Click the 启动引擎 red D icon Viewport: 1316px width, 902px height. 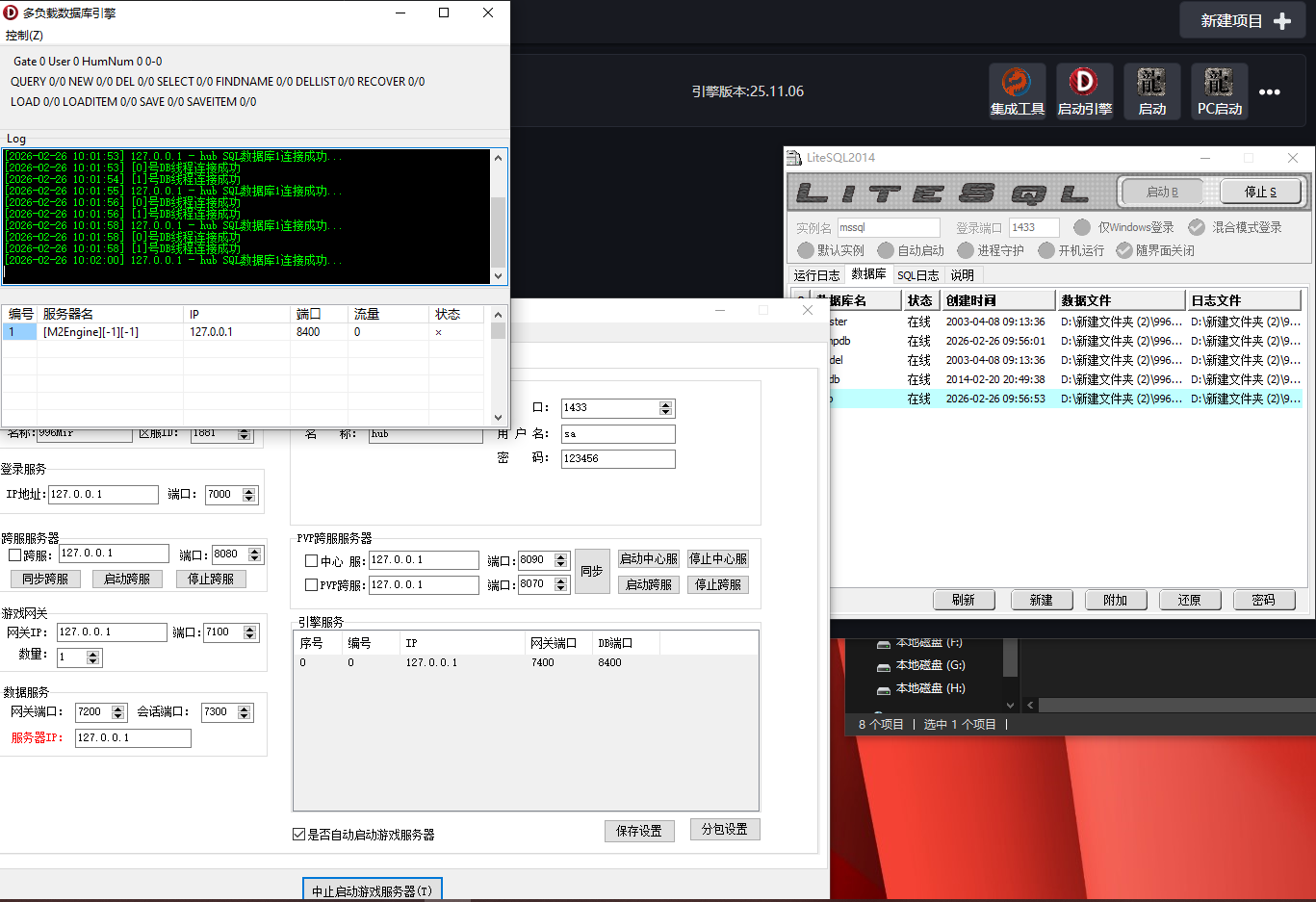1084,83
